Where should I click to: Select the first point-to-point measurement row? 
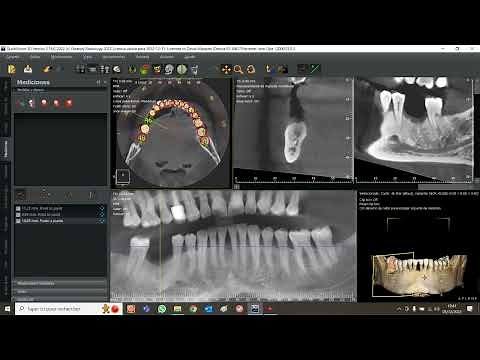(61, 208)
